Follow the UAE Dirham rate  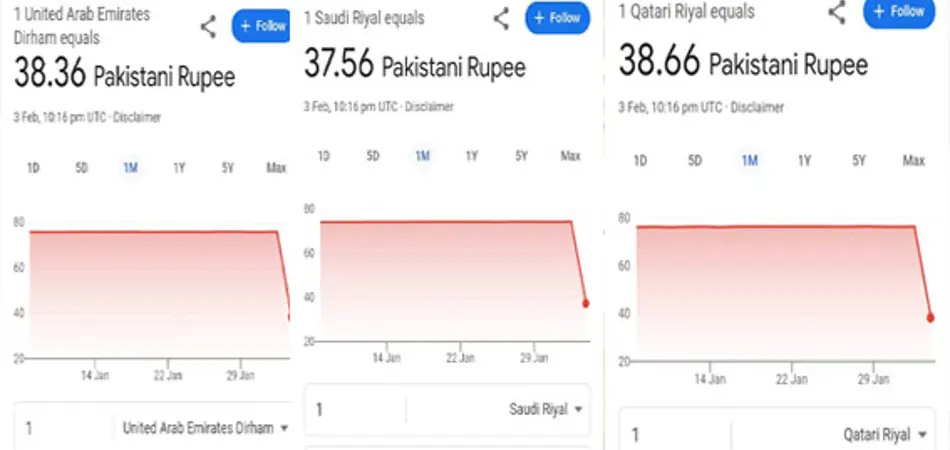tap(262, 26)
